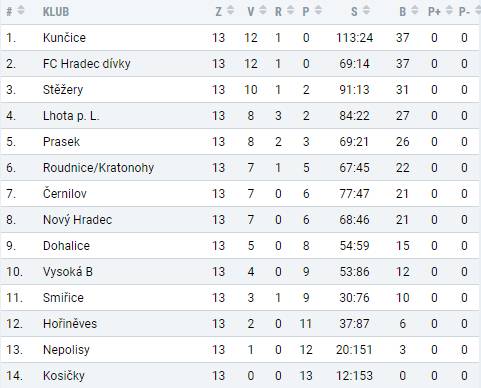Select Roudnice/Kratonohy club entry
The width and height of the screenshot is (481, 388).
(98, 168)
